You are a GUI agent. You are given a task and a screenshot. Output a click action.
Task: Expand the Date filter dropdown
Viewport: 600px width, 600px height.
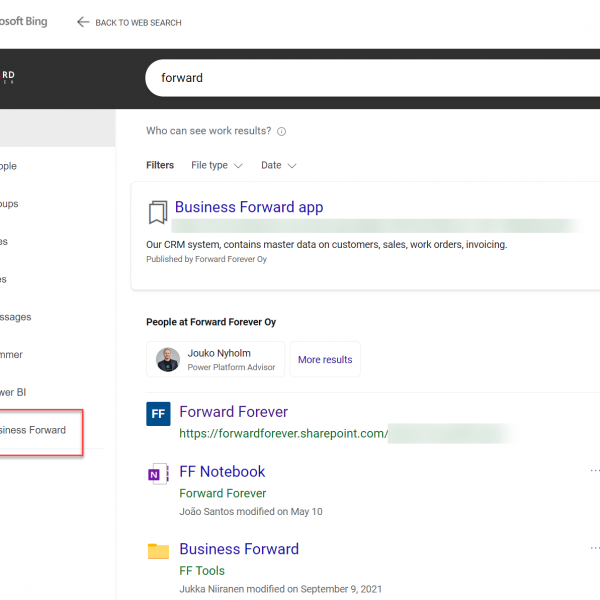278,165
